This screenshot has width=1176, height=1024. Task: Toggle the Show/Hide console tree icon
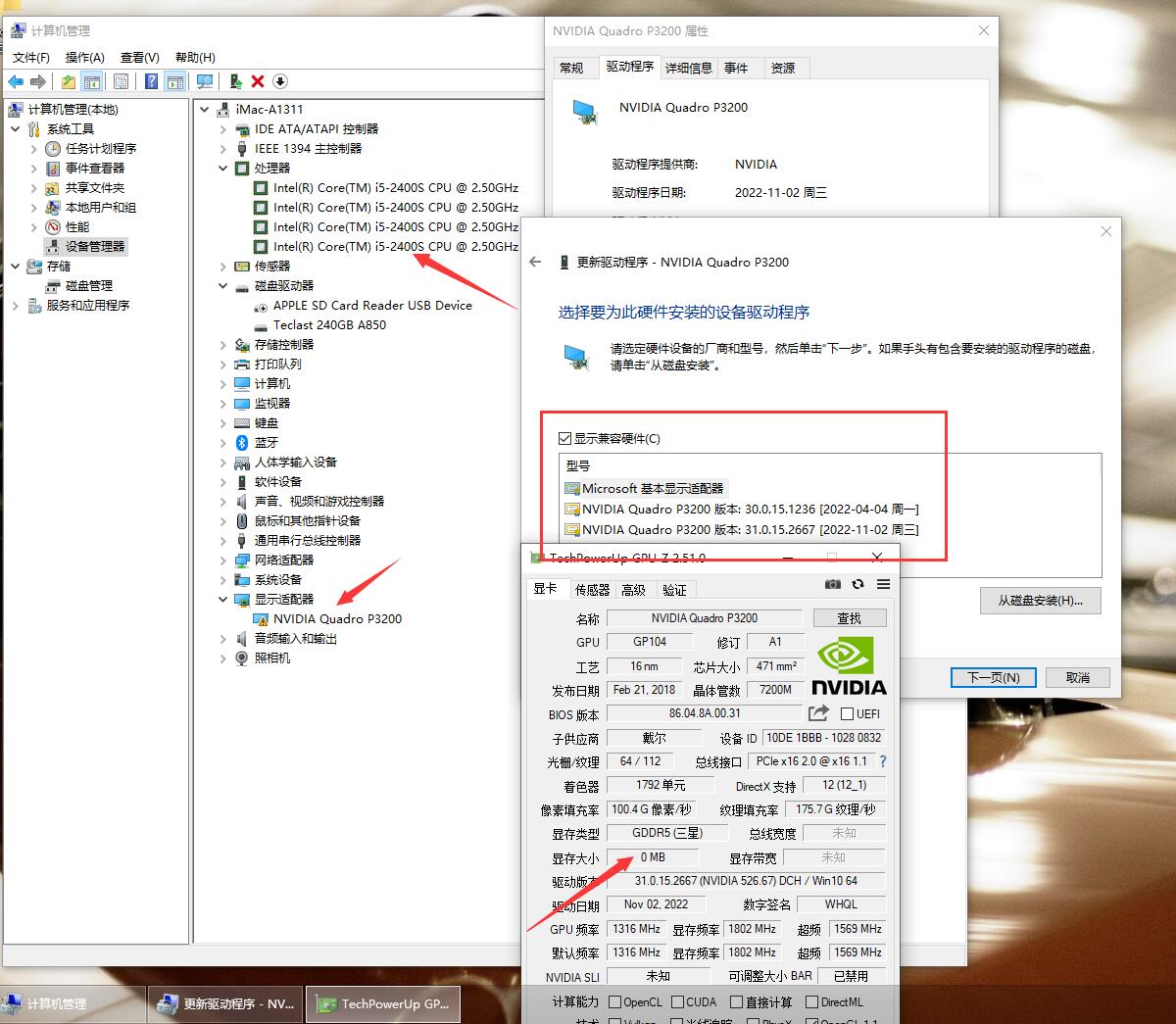coord(91,81)
